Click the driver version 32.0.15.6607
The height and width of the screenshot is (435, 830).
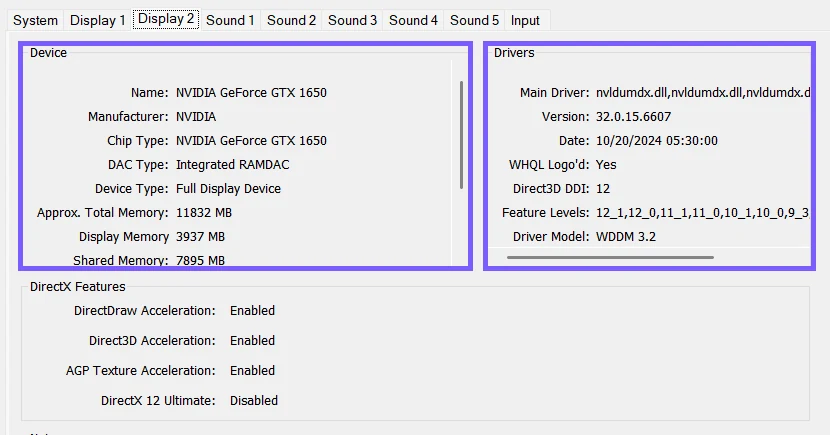[x=633, y=116]
